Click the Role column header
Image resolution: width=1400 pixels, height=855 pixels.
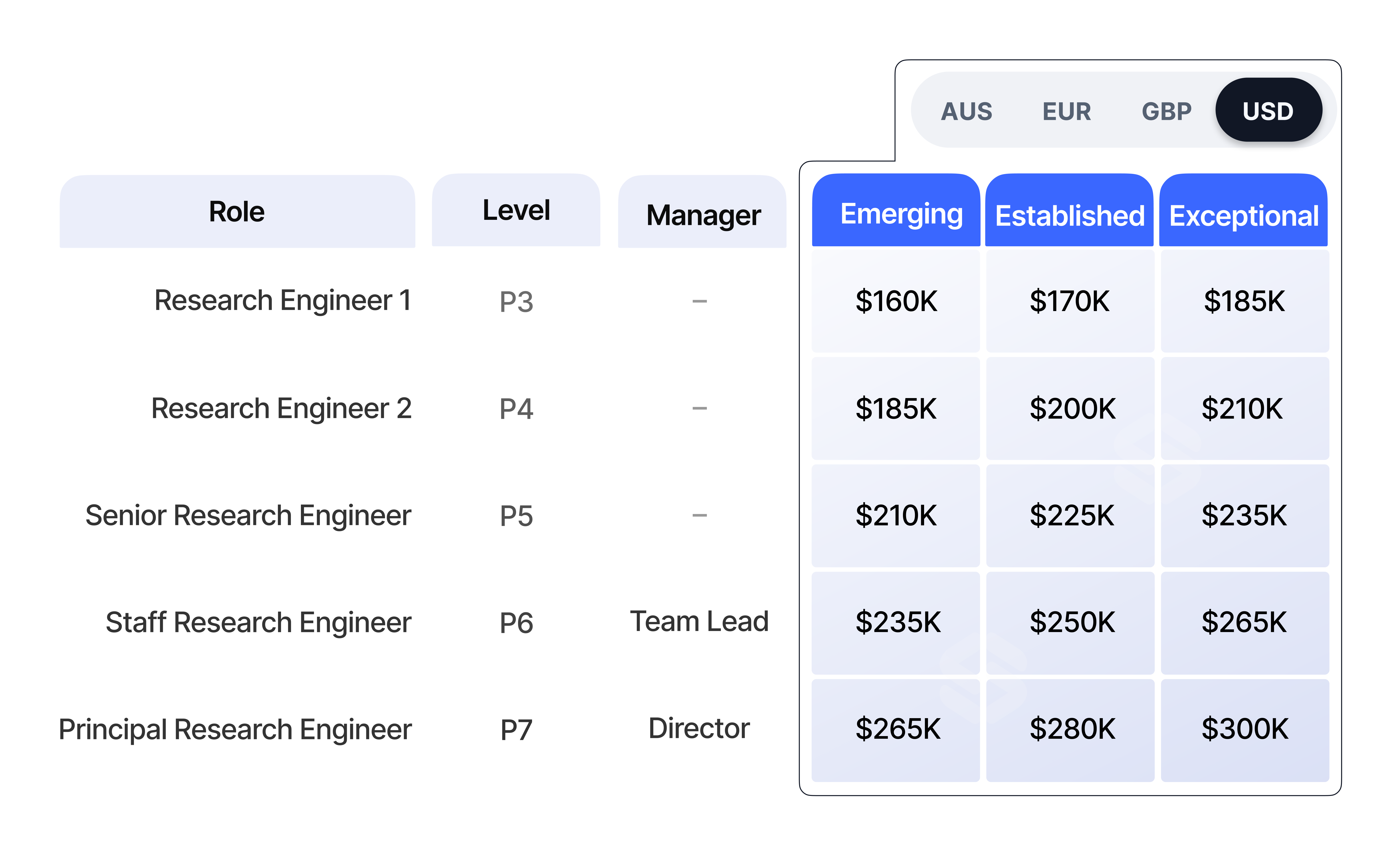pos(237,212)
